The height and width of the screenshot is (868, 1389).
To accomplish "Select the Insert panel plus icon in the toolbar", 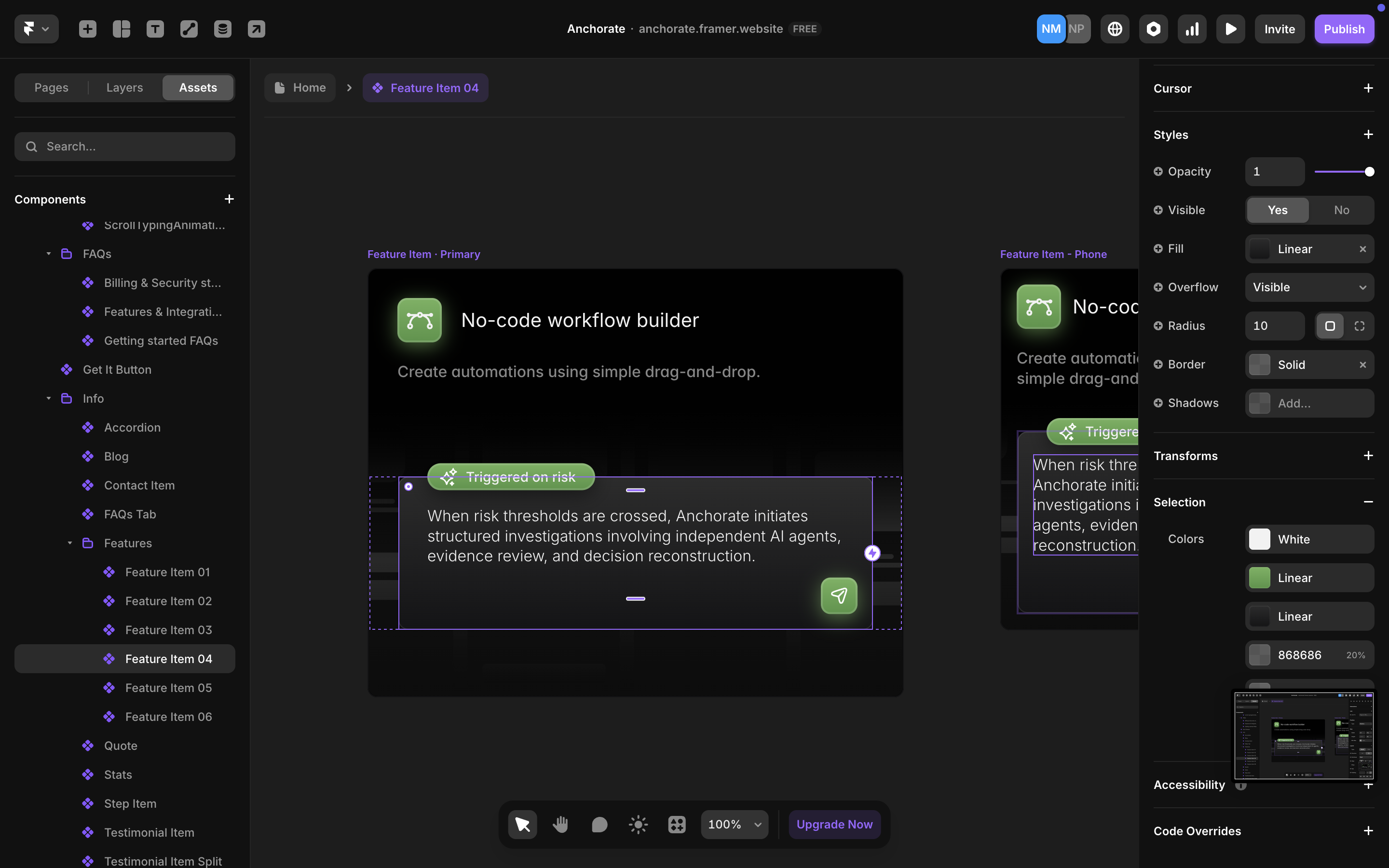I will coord(87,29).
